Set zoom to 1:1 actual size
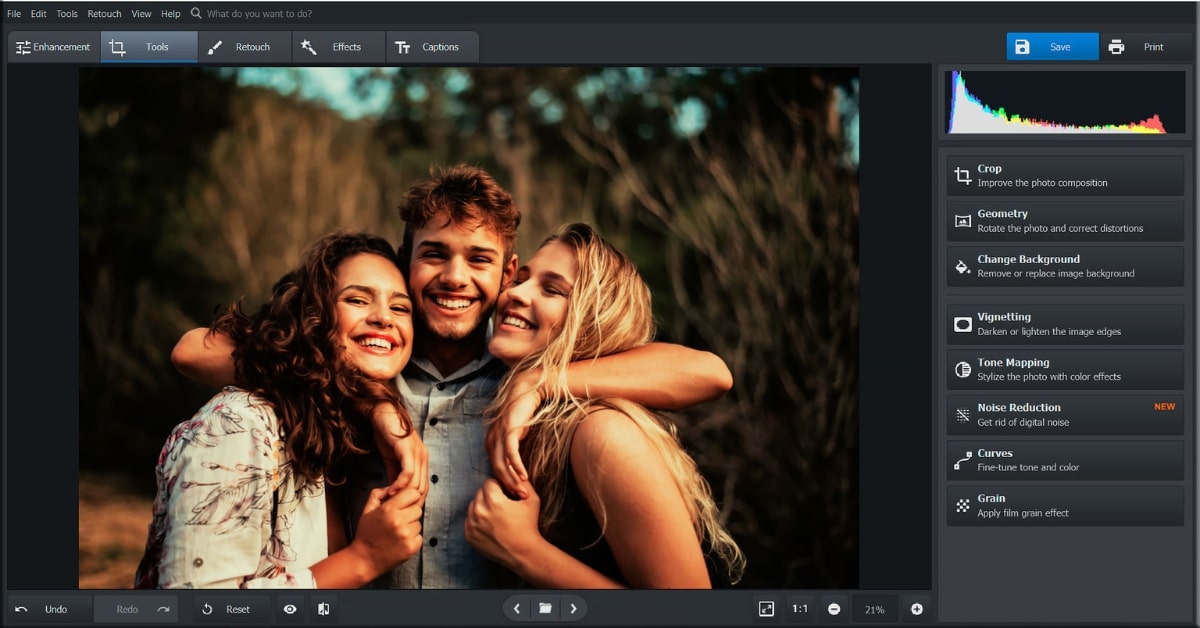 (x=800, y=609)
